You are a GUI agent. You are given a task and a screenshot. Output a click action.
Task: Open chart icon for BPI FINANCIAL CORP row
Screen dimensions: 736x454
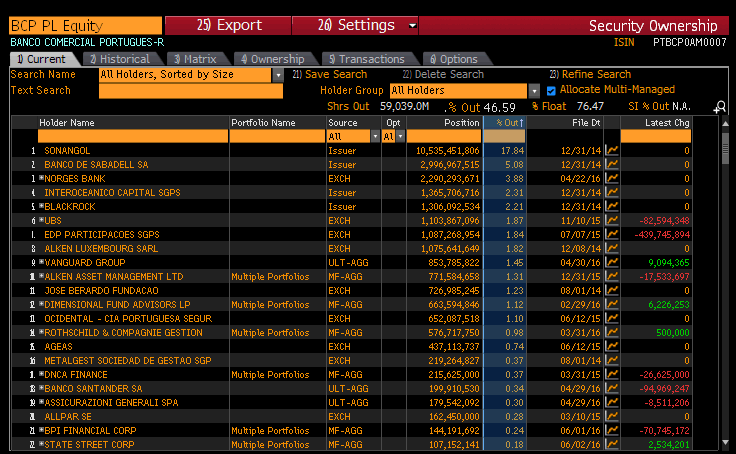click(x=612, y=431)
